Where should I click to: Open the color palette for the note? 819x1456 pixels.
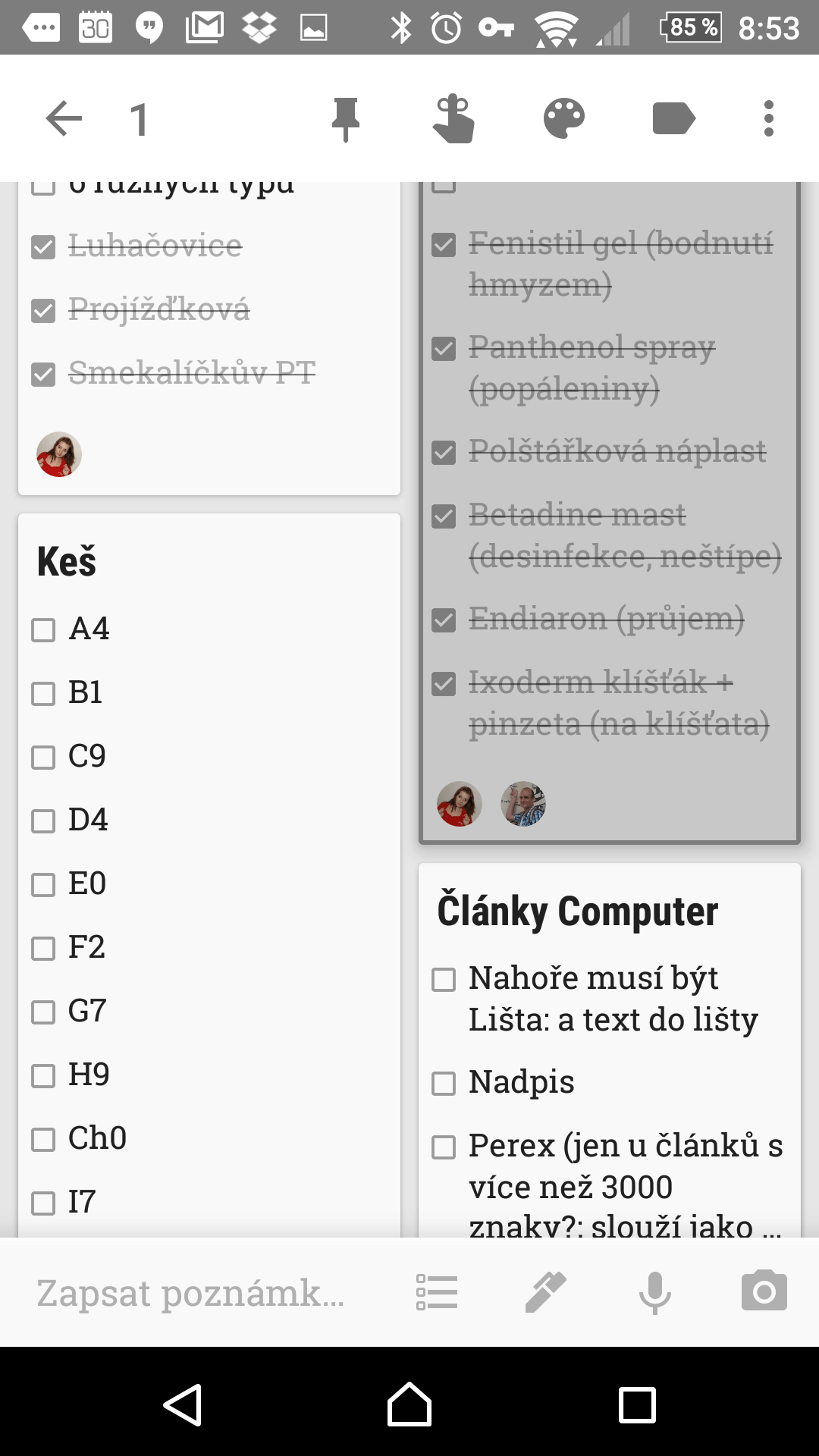pyautogui.click(x=564, y=118)
